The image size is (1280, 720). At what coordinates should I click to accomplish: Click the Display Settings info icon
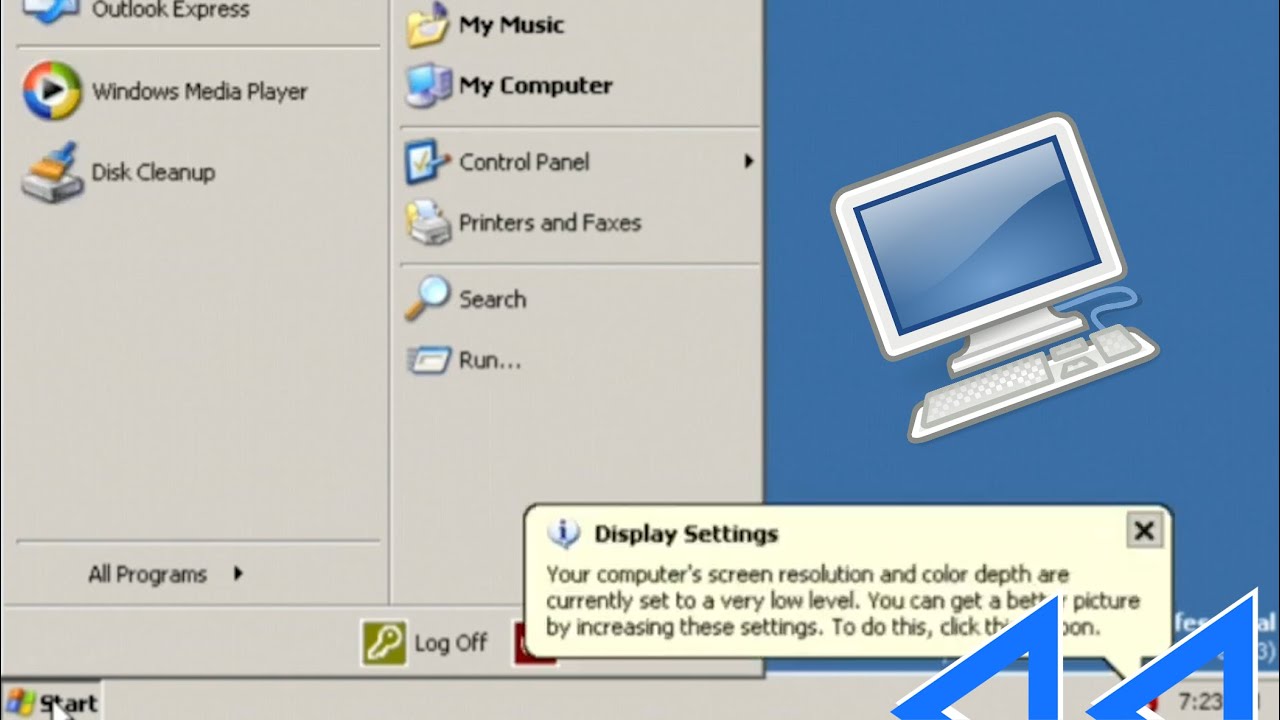[564, 534]
